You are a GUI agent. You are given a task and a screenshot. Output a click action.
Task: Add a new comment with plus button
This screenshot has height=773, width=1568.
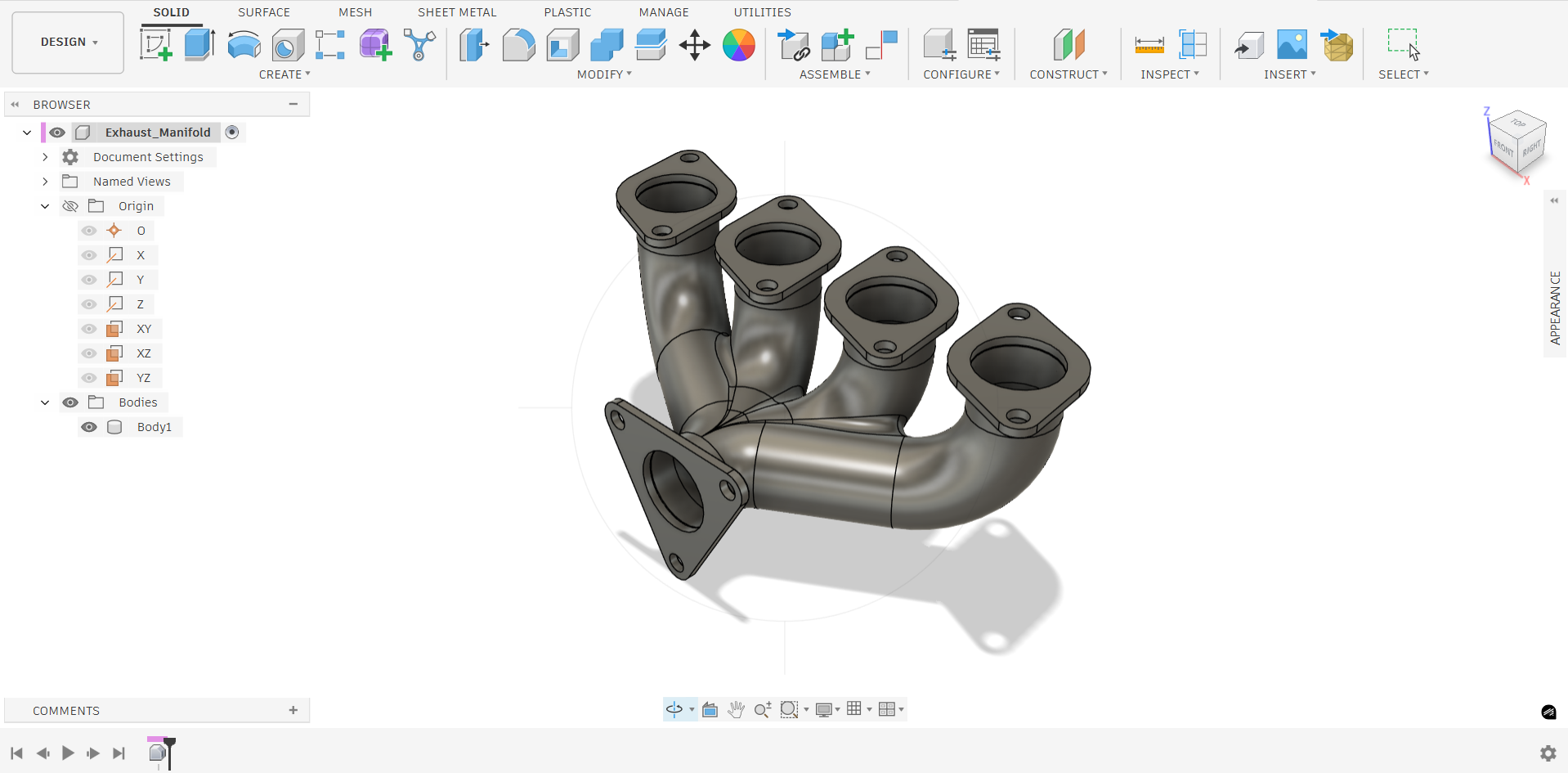(x=293, y=710)
